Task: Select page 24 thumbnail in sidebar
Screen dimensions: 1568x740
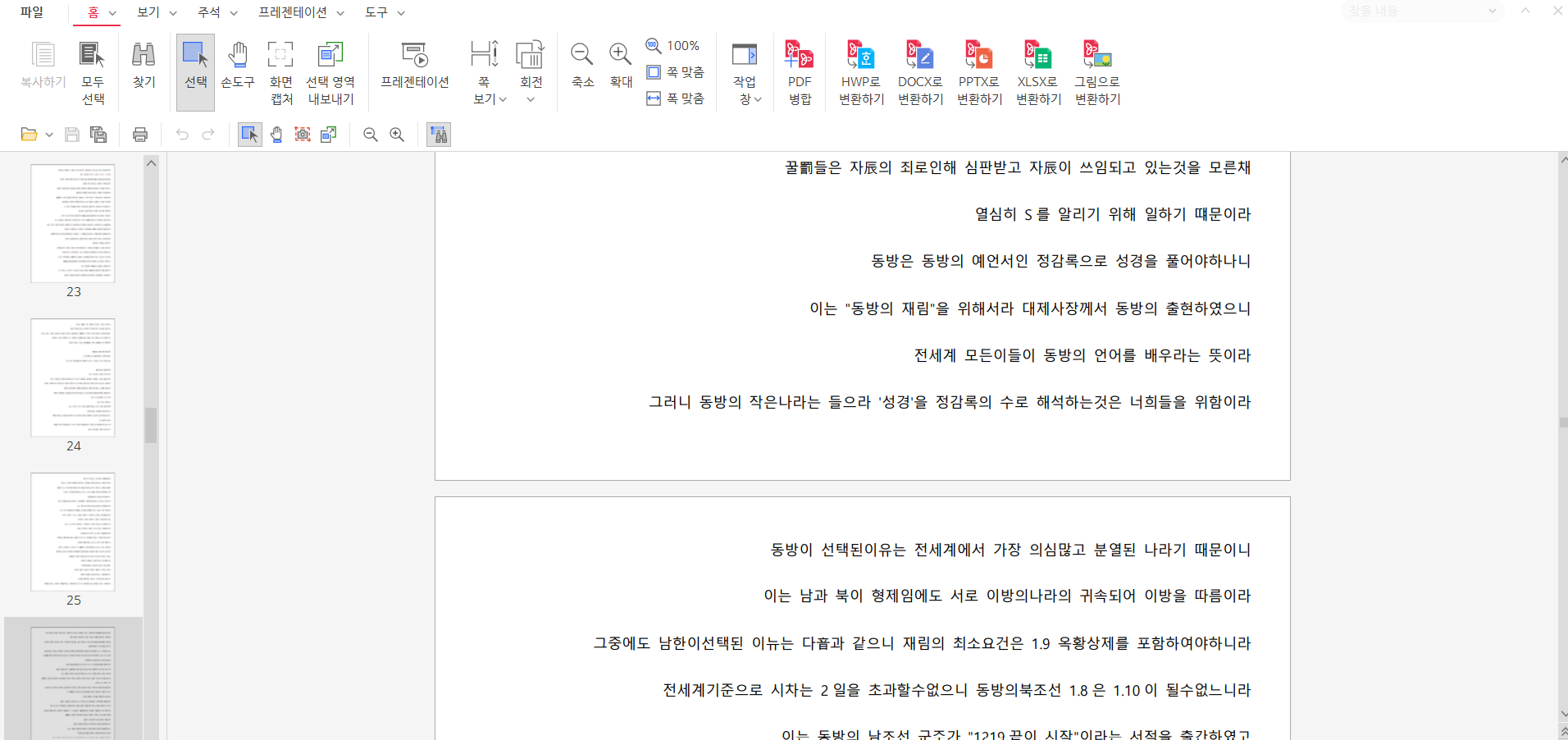Action: (73, 378)
